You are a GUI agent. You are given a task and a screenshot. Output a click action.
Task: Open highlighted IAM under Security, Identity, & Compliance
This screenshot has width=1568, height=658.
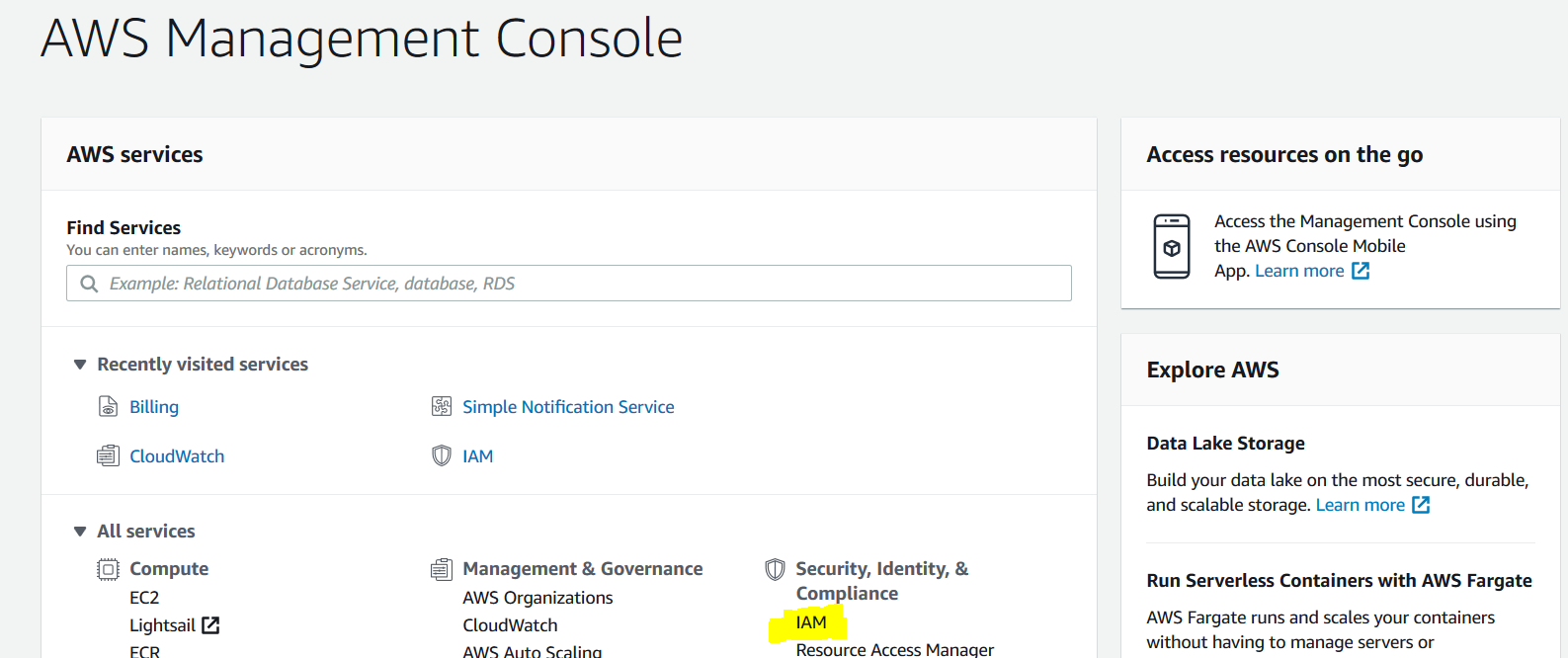(x=811, y=622)
